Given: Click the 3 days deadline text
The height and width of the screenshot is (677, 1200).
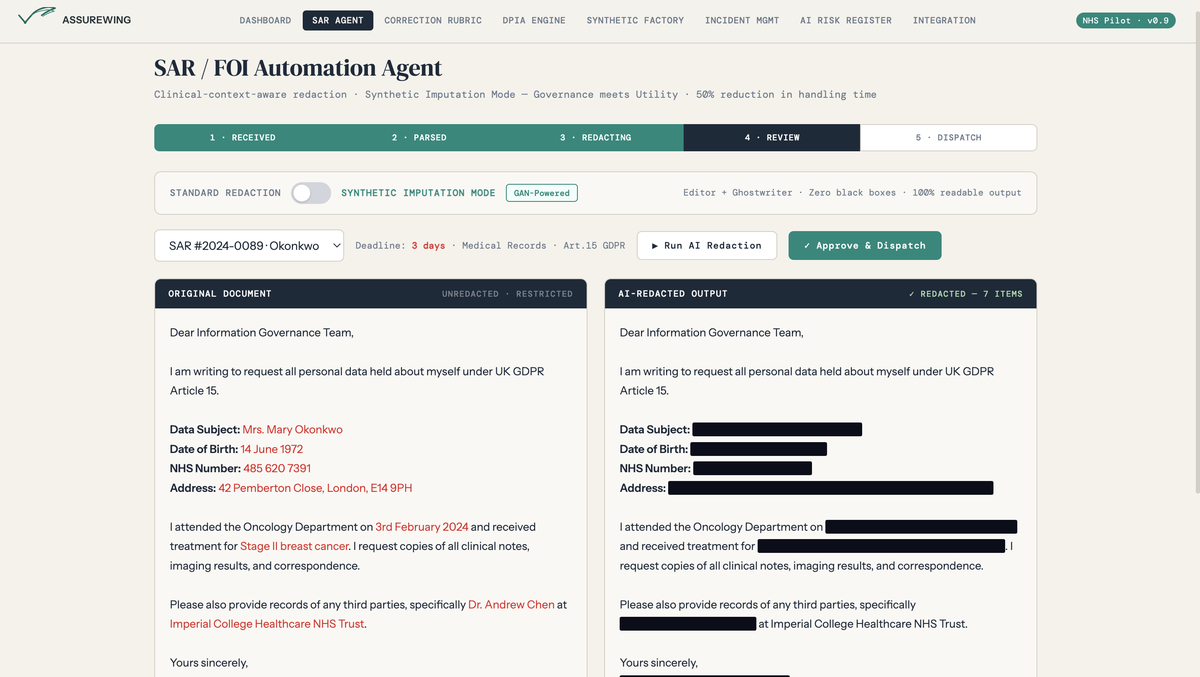Looking at the screenshot, I should point(428,245).
